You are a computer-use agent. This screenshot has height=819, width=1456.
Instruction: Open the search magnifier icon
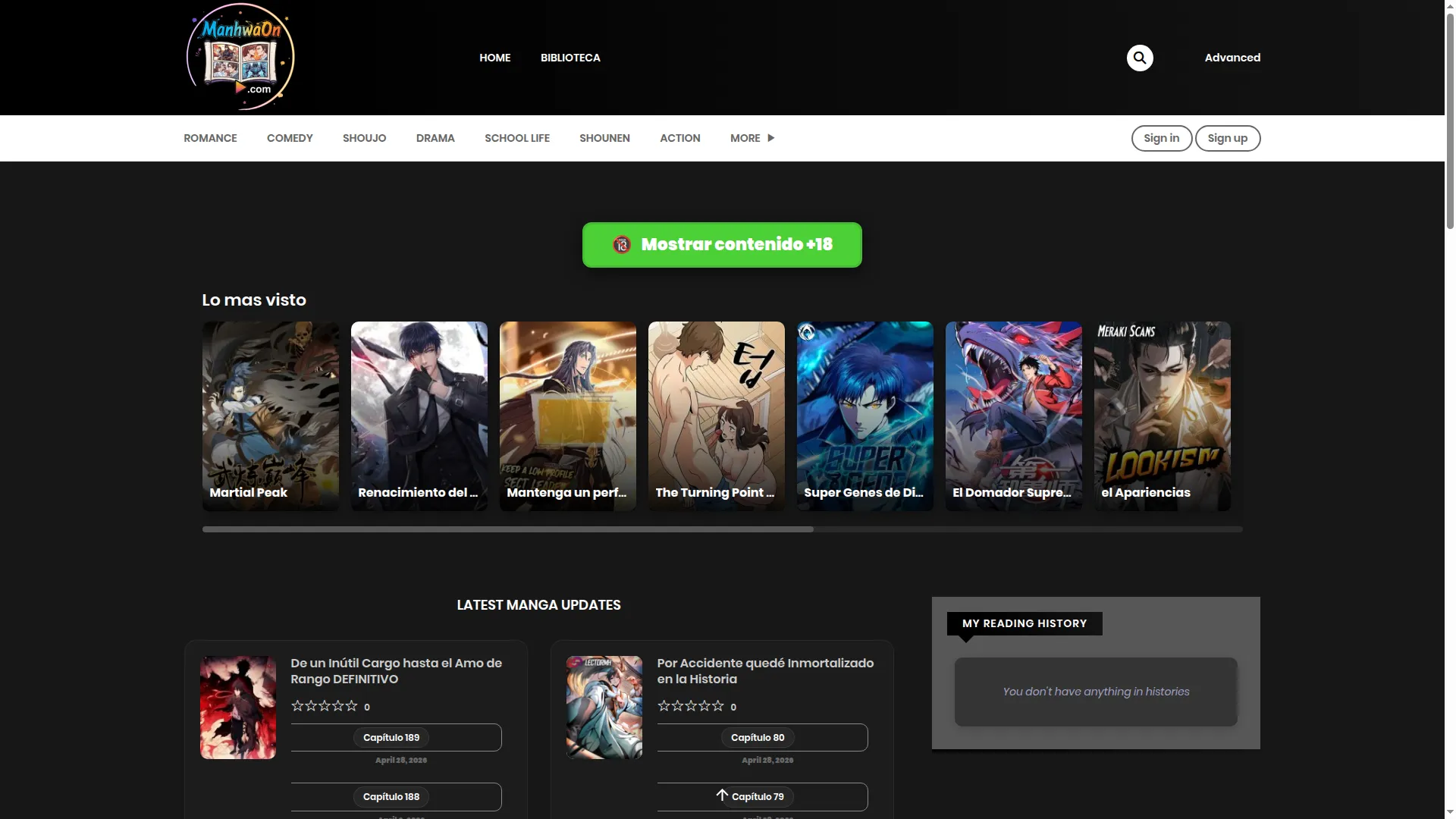pos(1140,58)
